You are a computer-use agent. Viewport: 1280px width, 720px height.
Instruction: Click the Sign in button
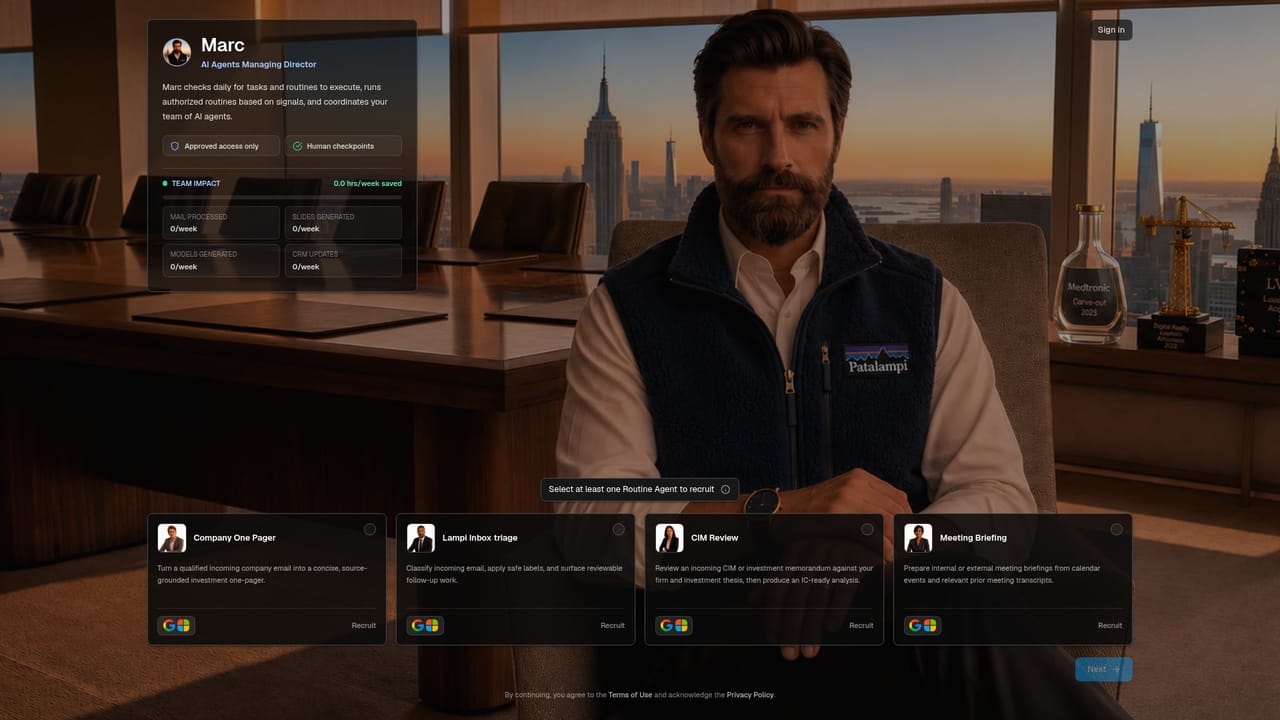[x=1111, y=30]
